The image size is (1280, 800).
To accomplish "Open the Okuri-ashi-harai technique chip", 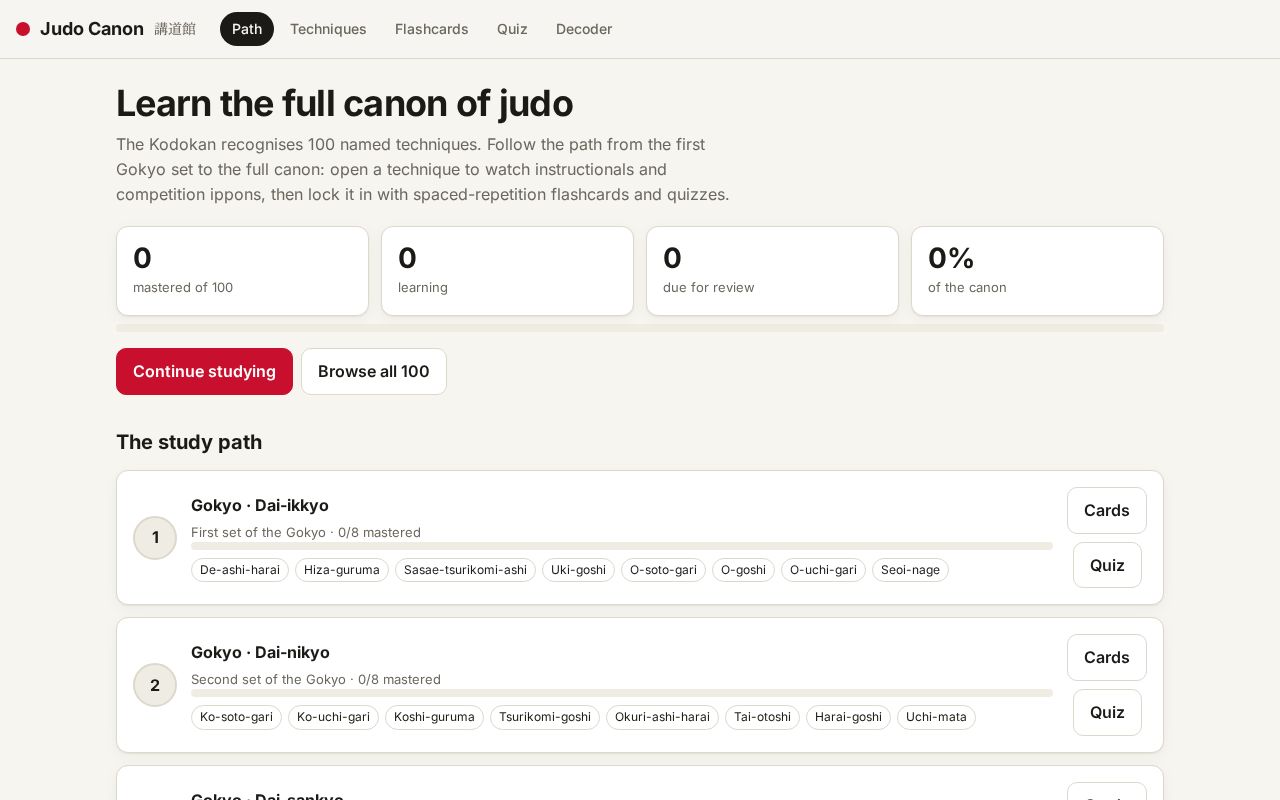I will click(662, 717).
